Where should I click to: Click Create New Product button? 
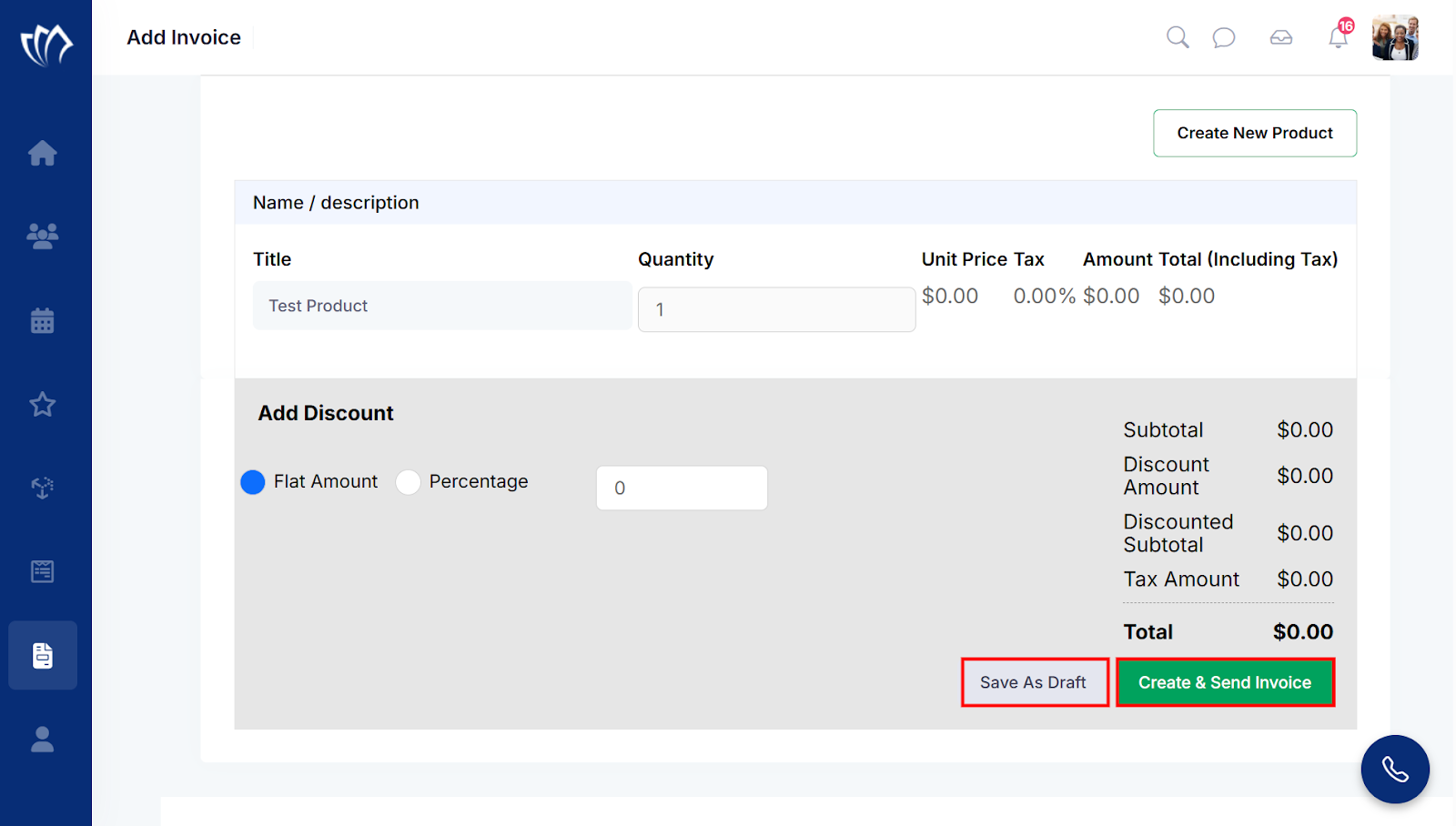click(x=1255, y=133)
